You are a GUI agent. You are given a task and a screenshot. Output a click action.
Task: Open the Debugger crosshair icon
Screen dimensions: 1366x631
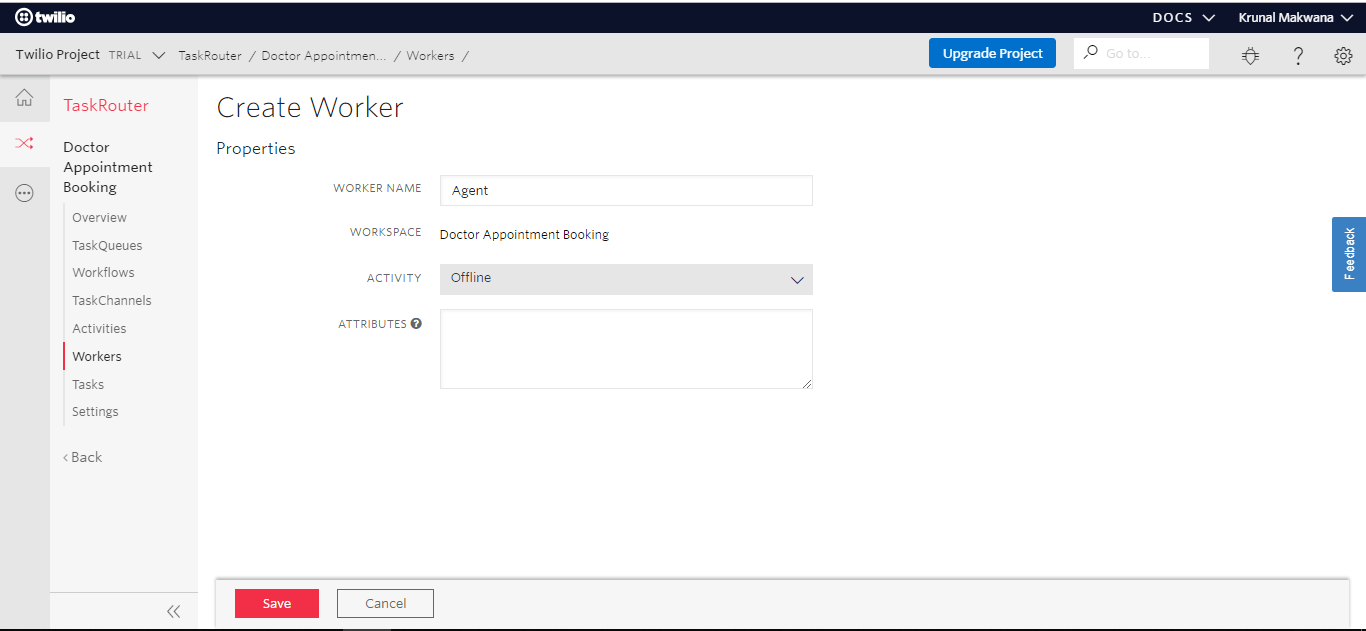click(1250, 56)
